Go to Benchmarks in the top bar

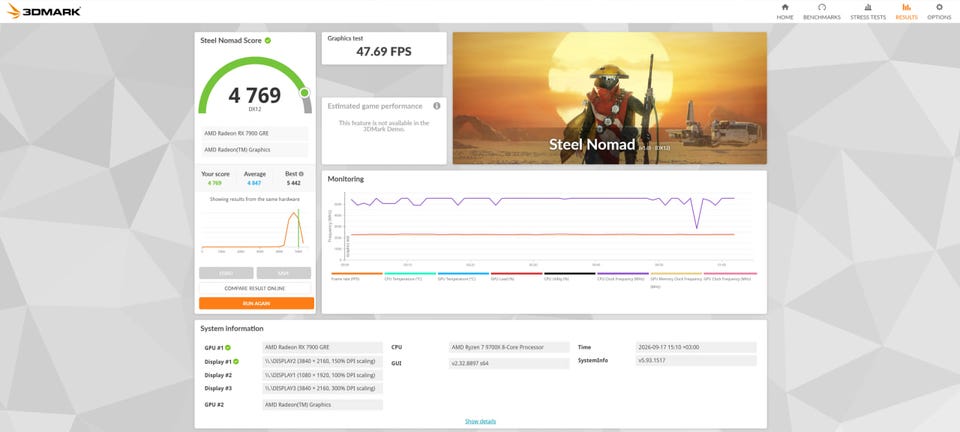click(822, 12)
